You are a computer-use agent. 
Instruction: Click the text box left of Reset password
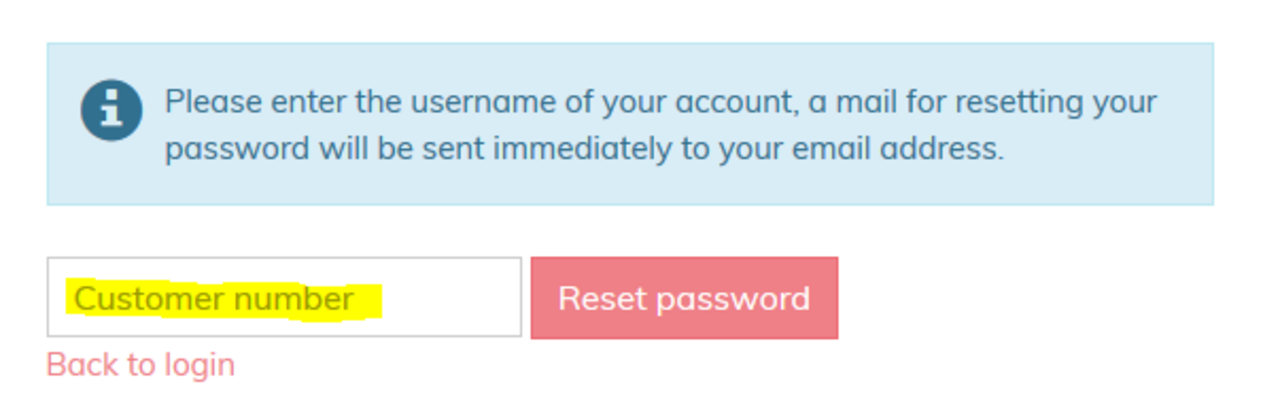[284, 298]
